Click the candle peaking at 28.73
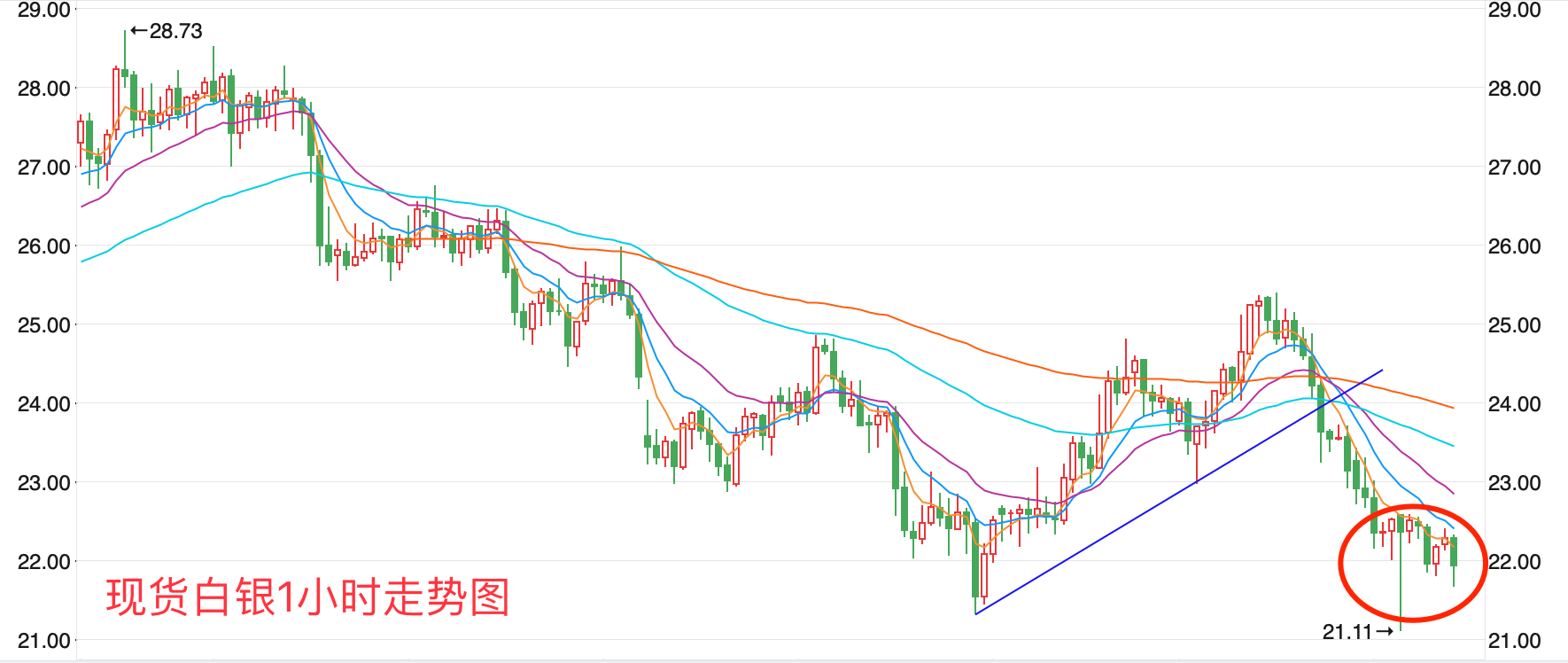 (125, 73)
